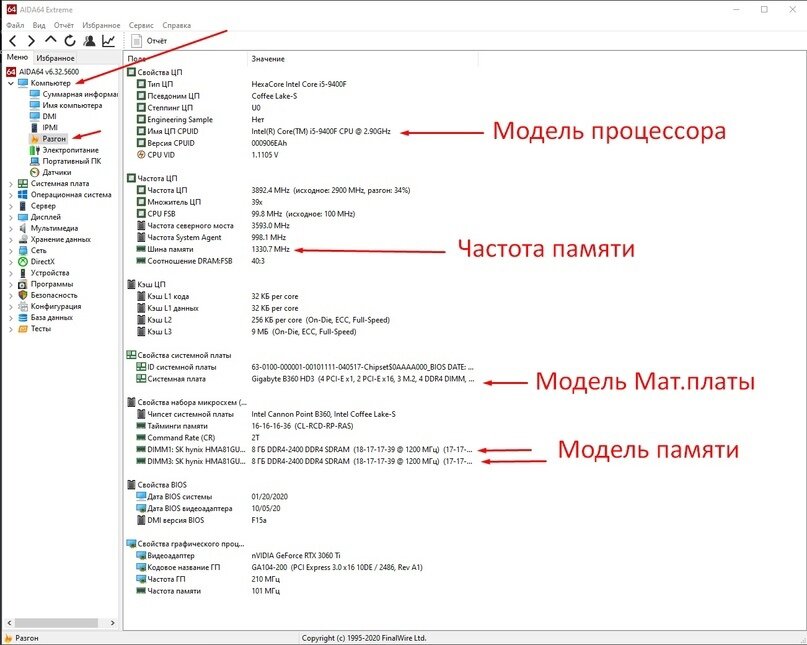The image size is (807, 645).
Task: Click the Тесты tree icon
Action: [x=23, y=328]
